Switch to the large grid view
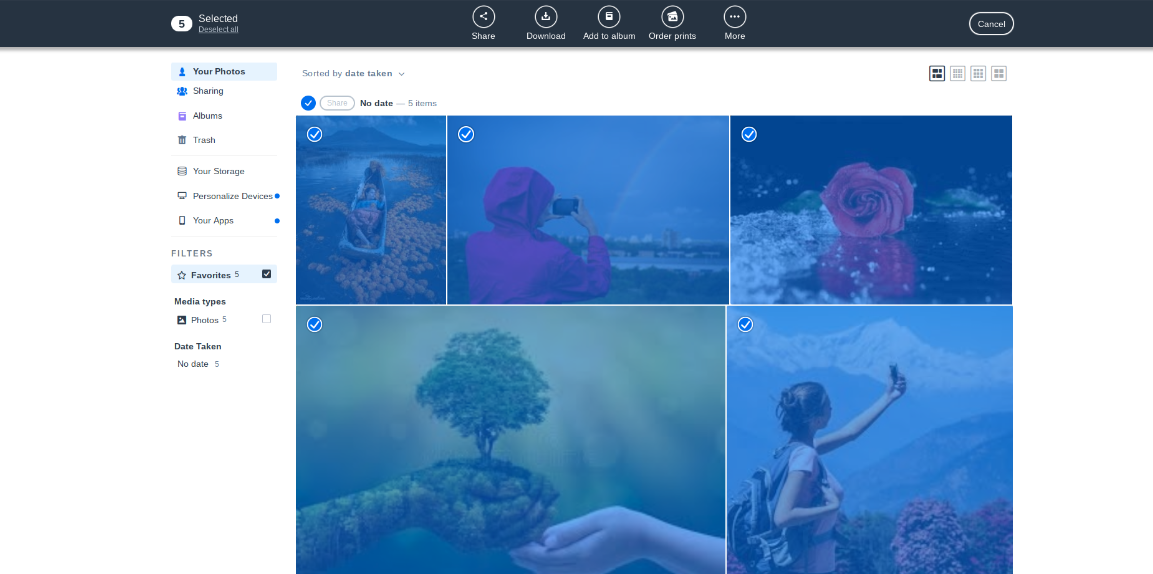The height and width of the screenshot is (574, 1153). 999,73
